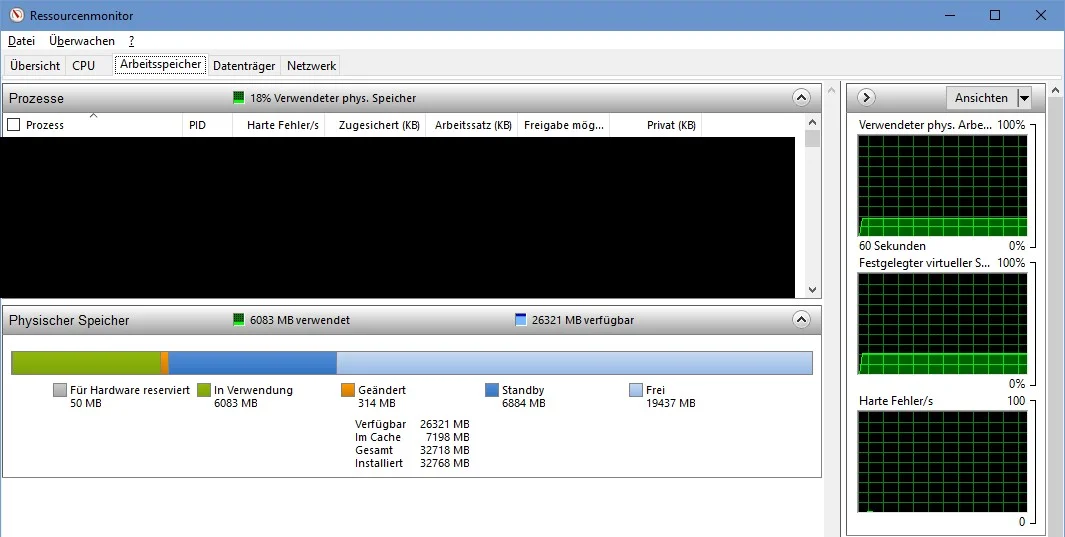Viewport: 1065px width, 537px height.
Task: Click the 6884 MB Standby value
Action: 524,403
